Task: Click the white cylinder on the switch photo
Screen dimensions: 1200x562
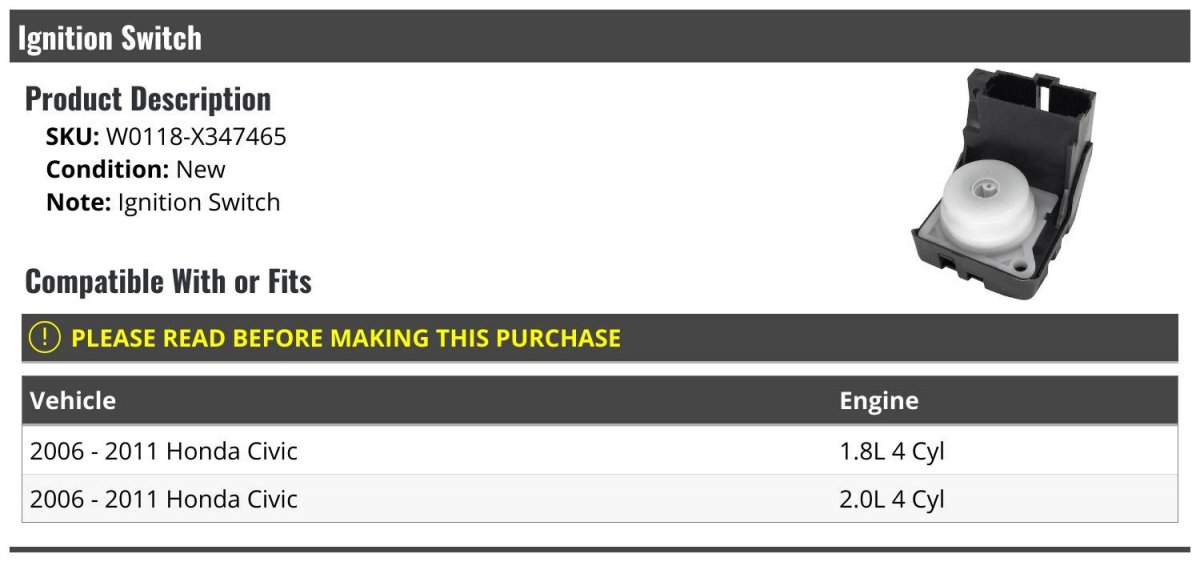Action: (x=988, y=203)
